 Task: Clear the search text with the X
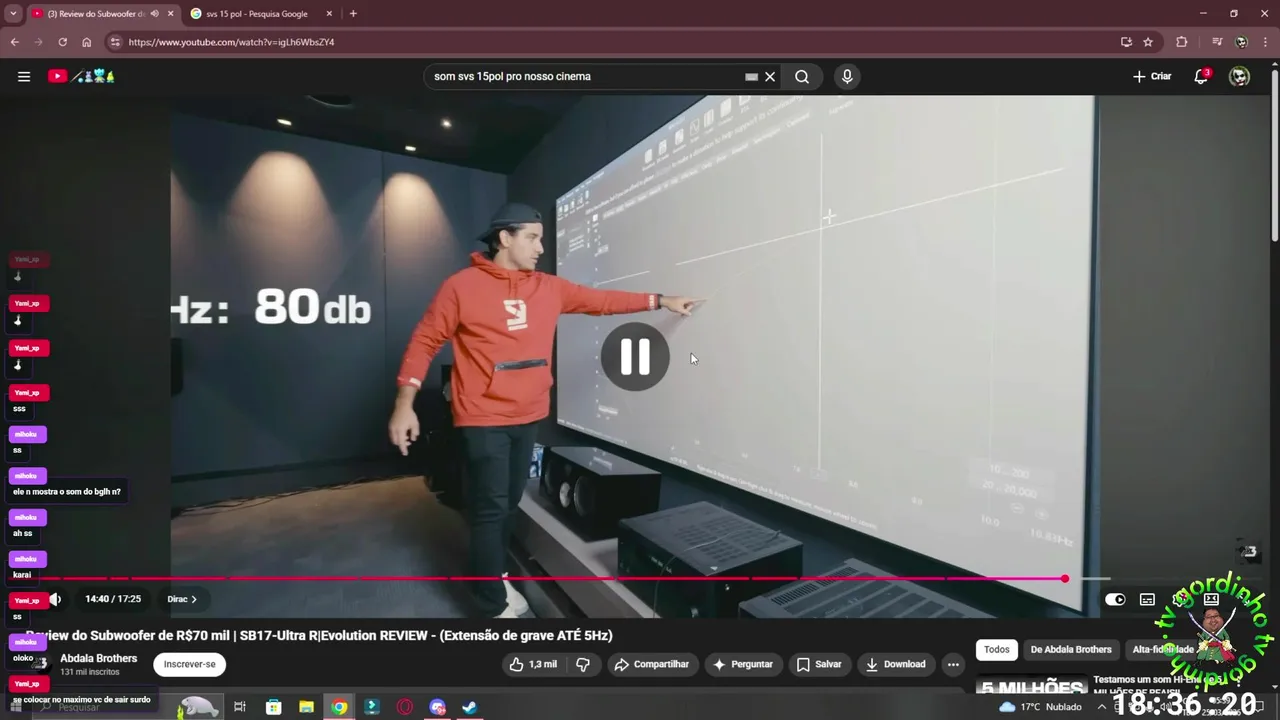[x=770, y=76]
